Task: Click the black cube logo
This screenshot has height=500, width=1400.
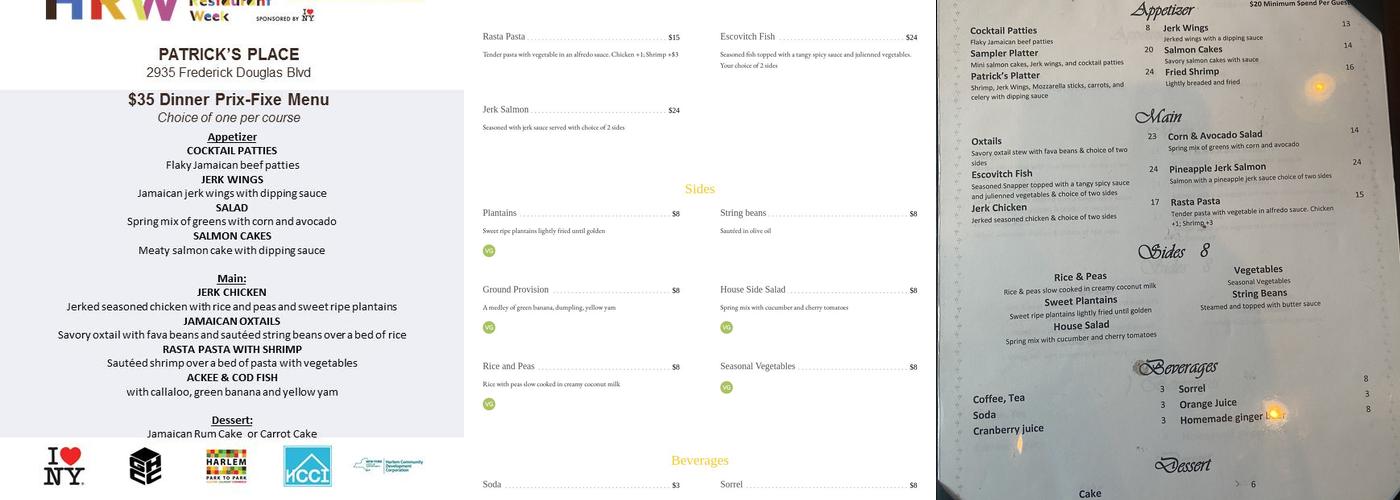Action: (145, 466)
